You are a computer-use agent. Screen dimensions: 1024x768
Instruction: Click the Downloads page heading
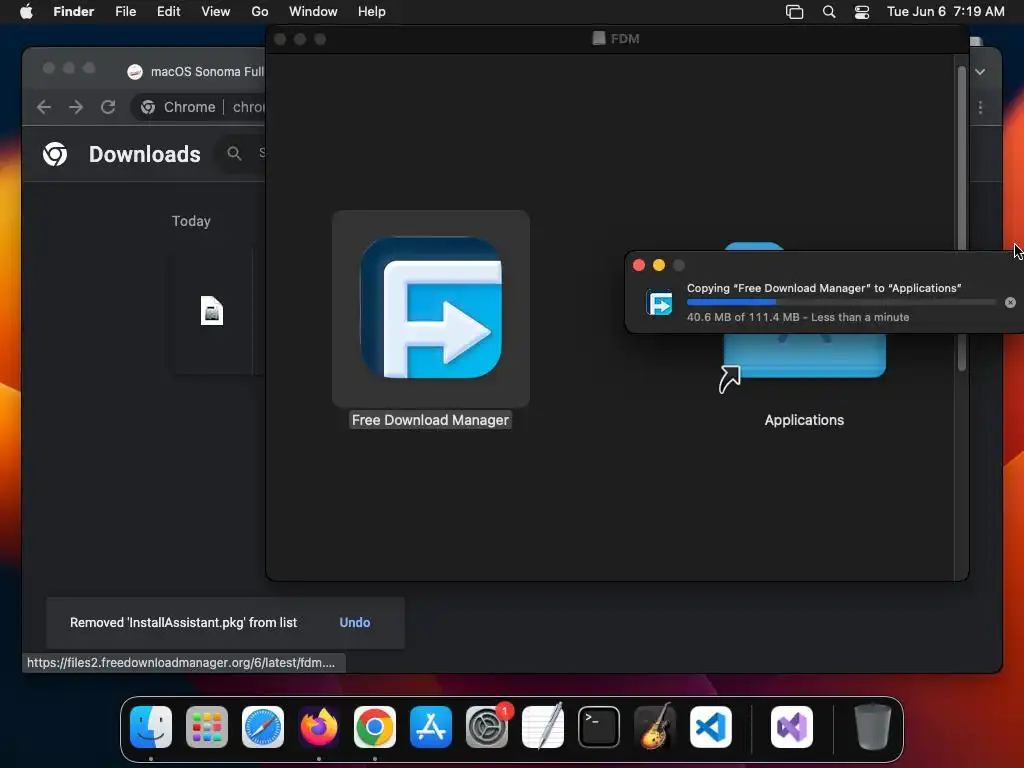(145, 154)
